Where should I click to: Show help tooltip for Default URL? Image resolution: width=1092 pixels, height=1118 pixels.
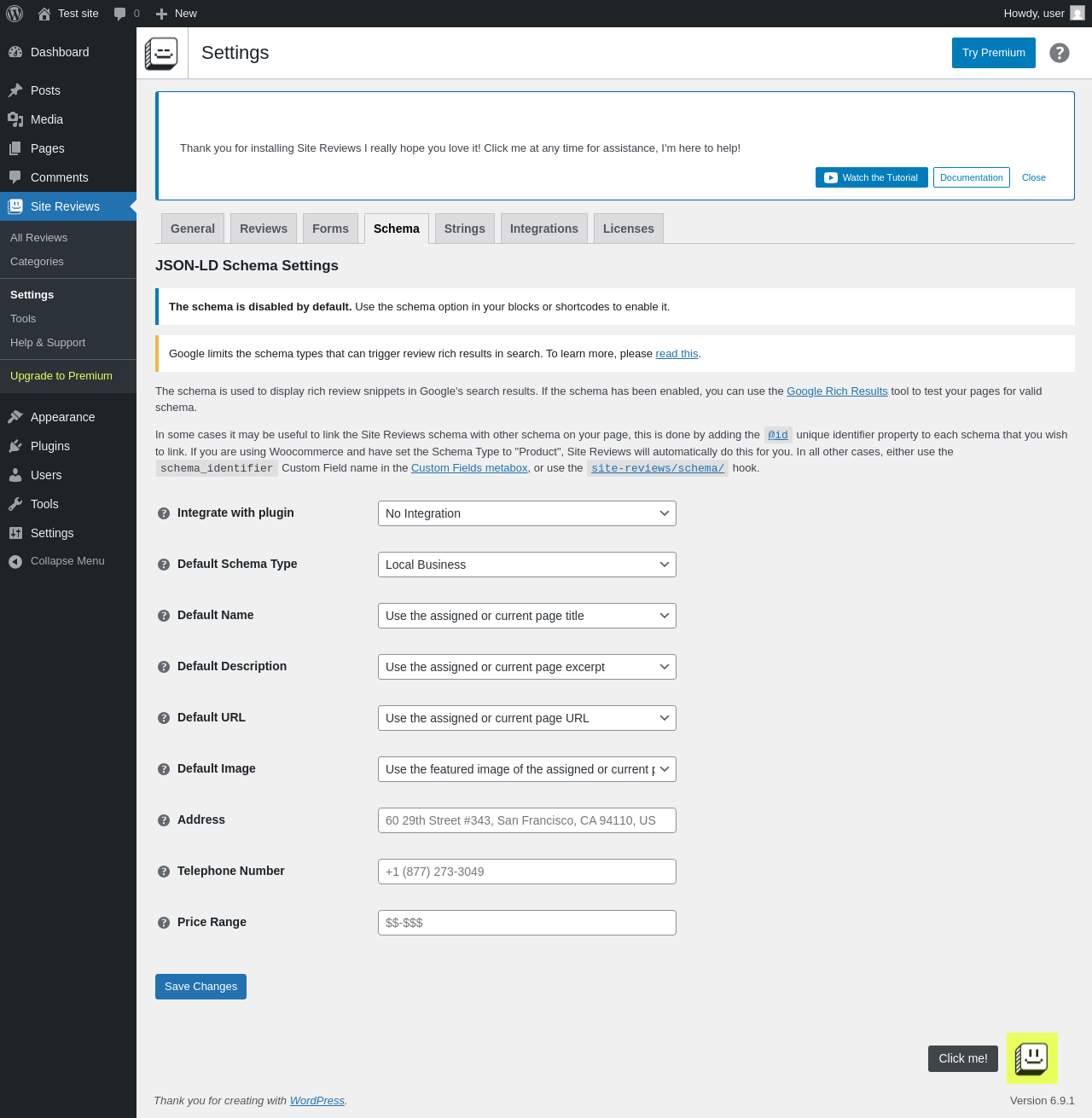click(164, 718)
